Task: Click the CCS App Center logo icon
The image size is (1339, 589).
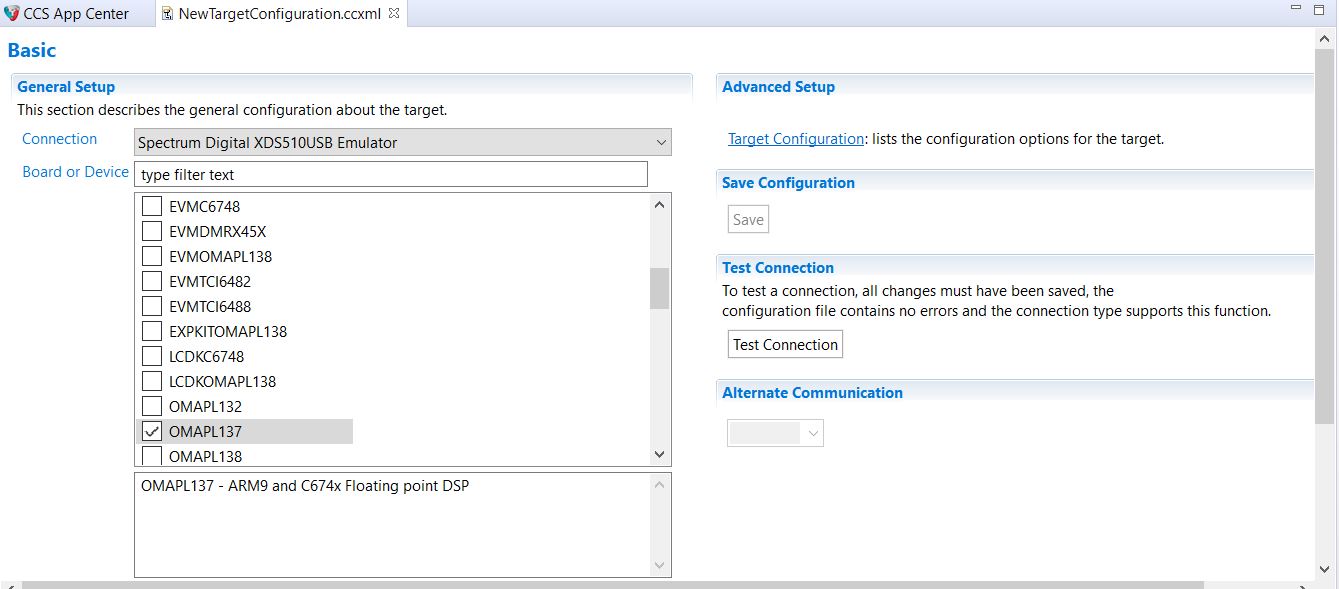Action: [x=12, y=13]
